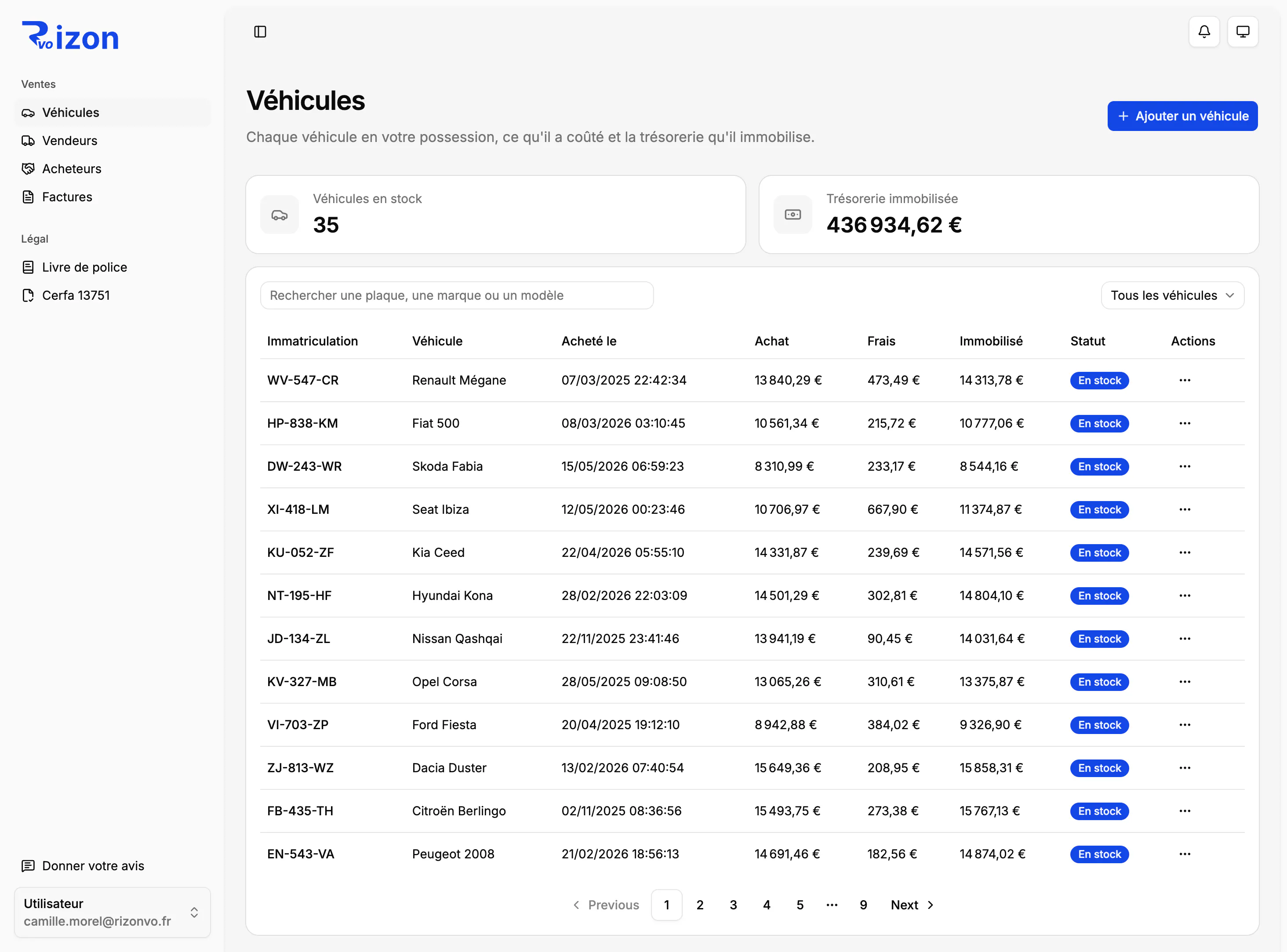This screenshot has height=952, width=1287.
Task: Select page 1 in pagination
Action: coord(667,905)
